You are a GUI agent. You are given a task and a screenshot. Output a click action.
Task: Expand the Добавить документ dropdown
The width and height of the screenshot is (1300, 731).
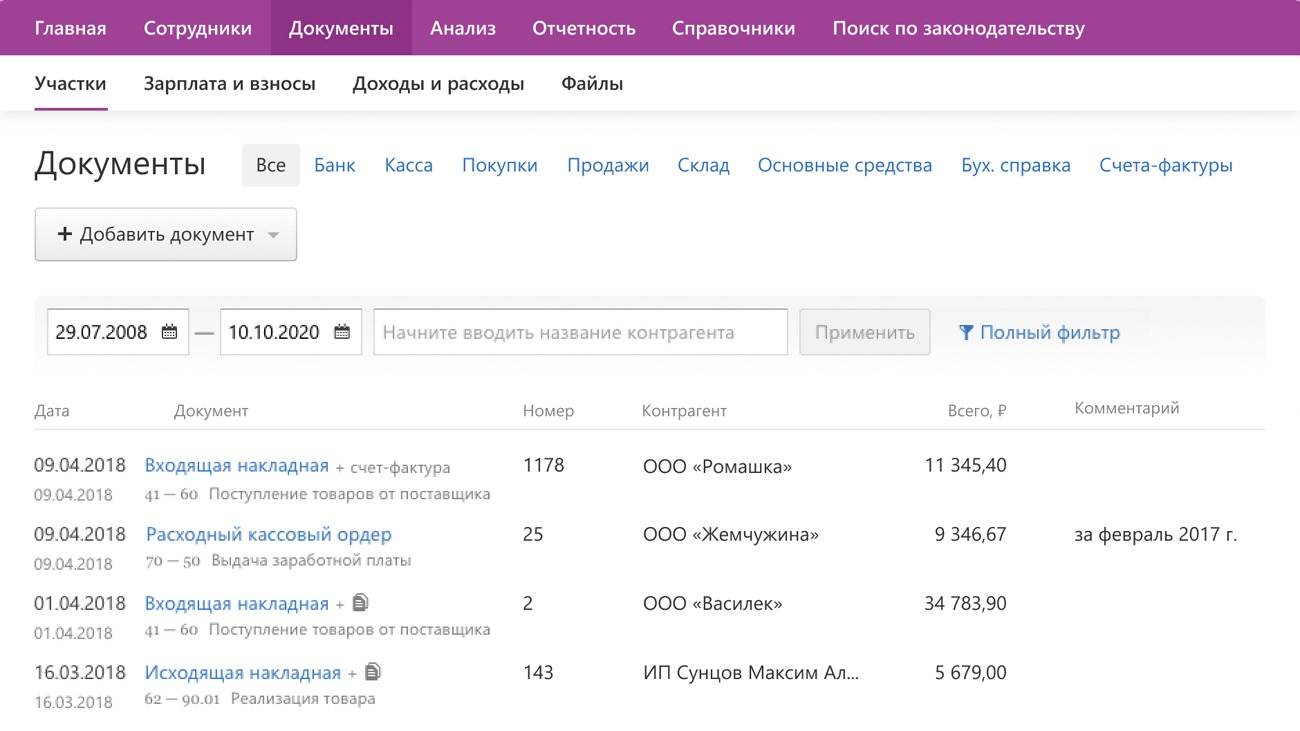(273, 235)
